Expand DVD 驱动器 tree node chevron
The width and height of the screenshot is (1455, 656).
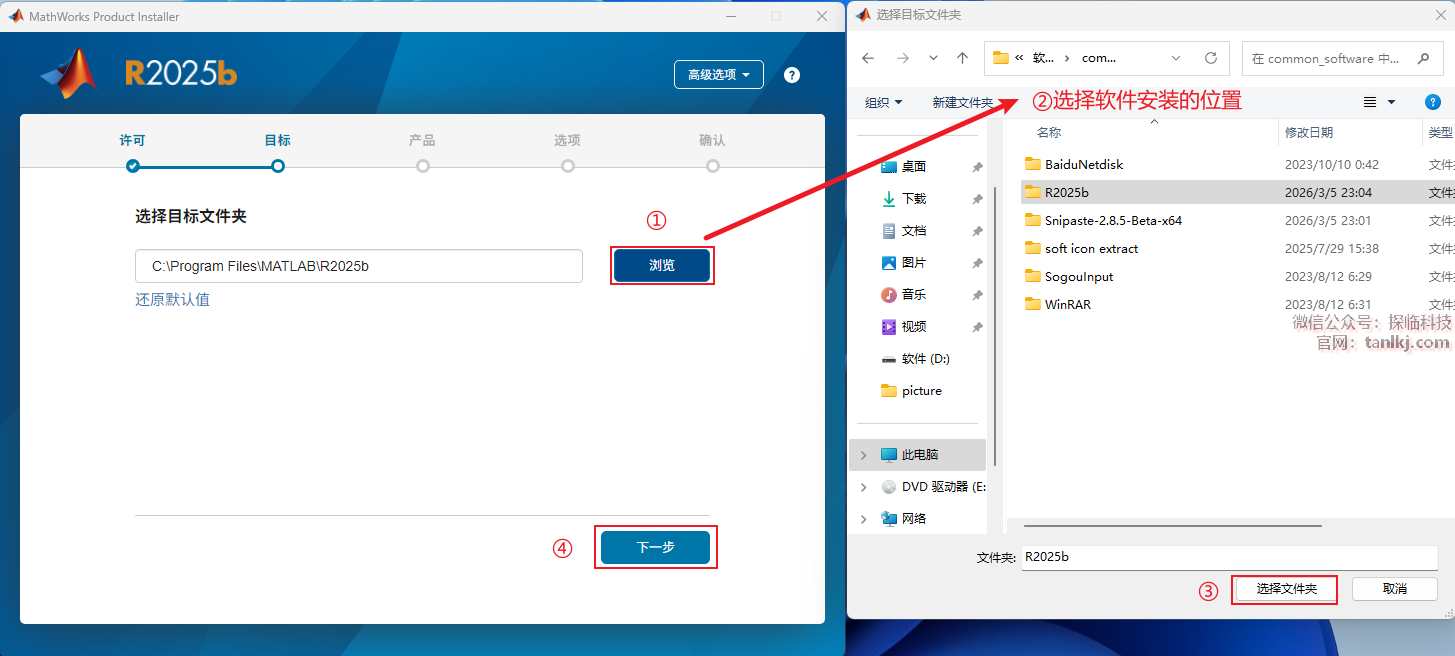864,487
